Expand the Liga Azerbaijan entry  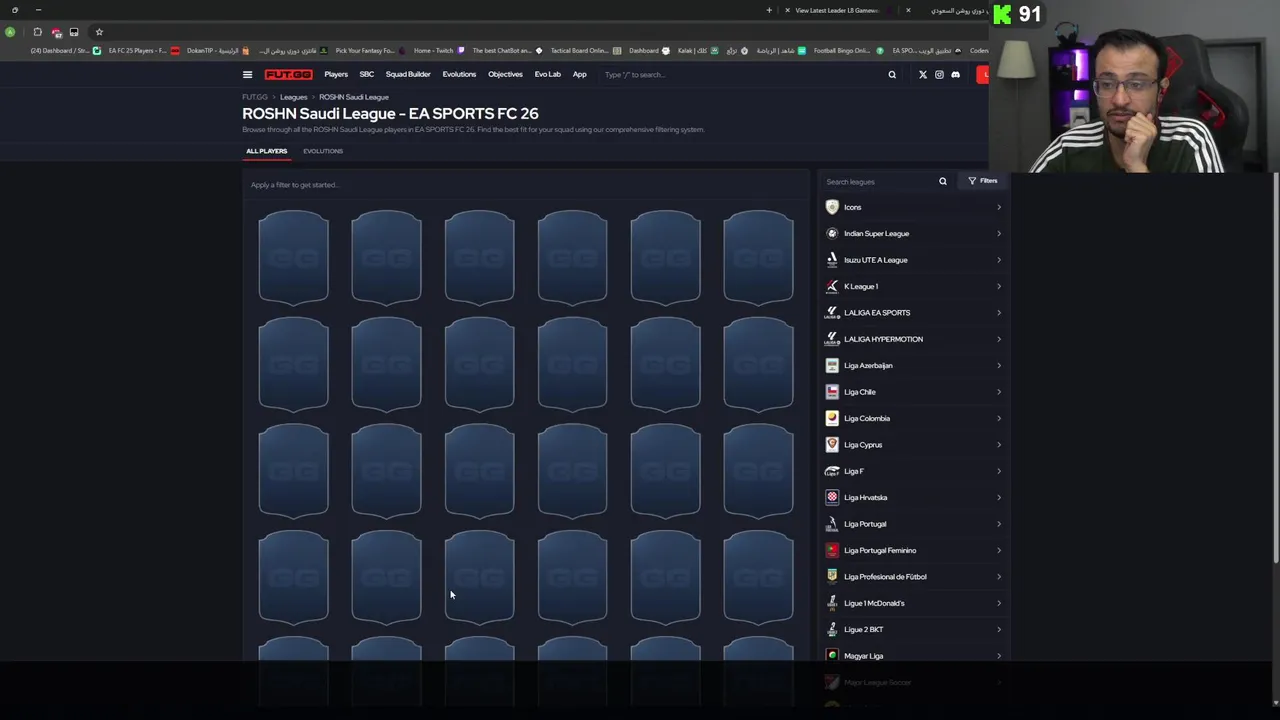998,365
